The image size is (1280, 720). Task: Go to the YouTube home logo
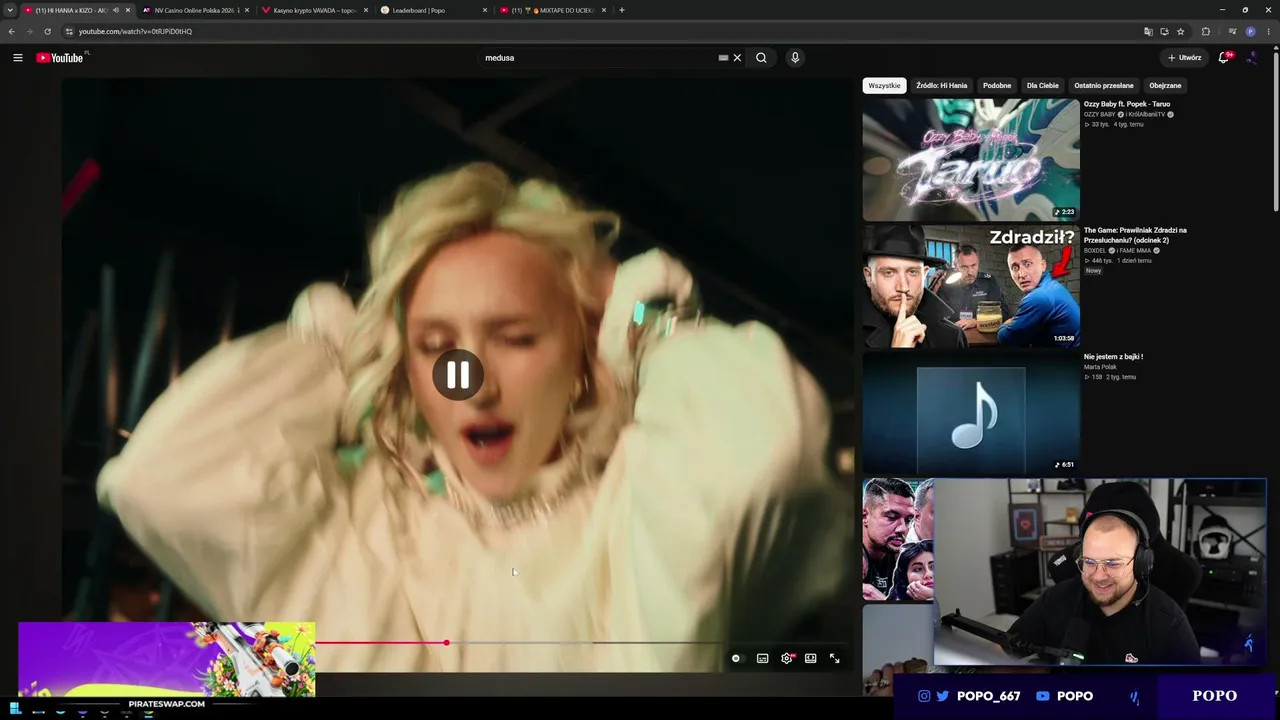(x=60, y=58)
